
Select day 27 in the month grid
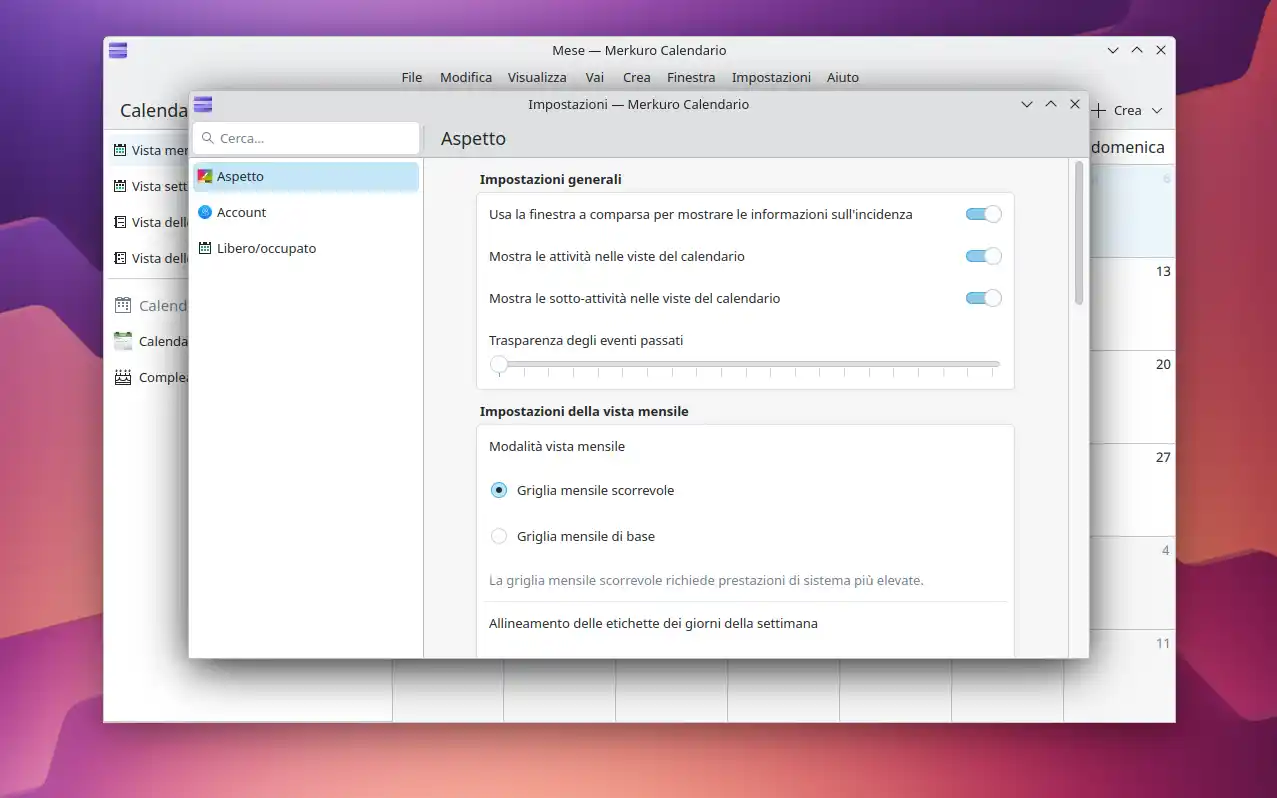click(x=1163, y=457)
